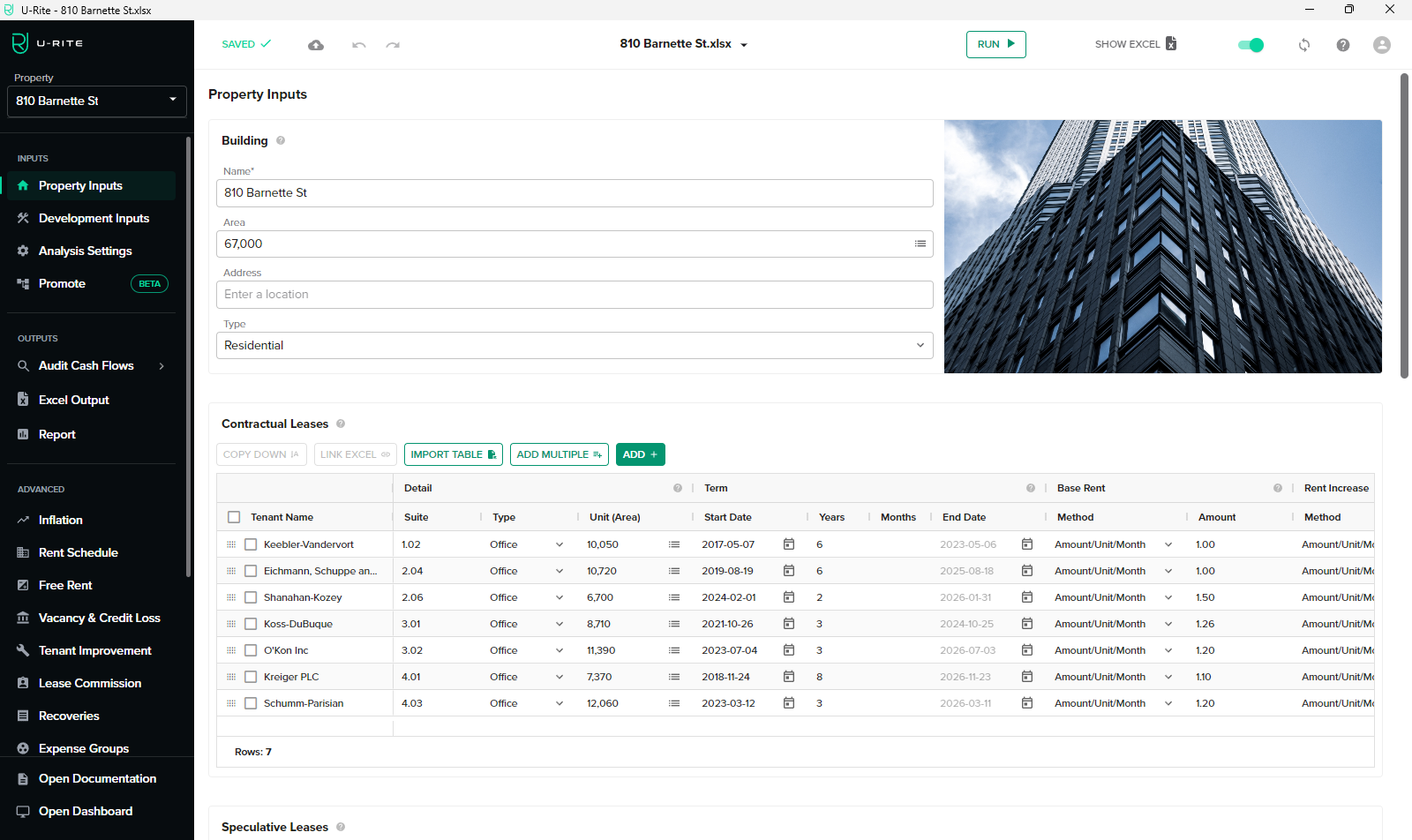
Task: Open the Help icon in the top bar
Action: [1342, 44]
